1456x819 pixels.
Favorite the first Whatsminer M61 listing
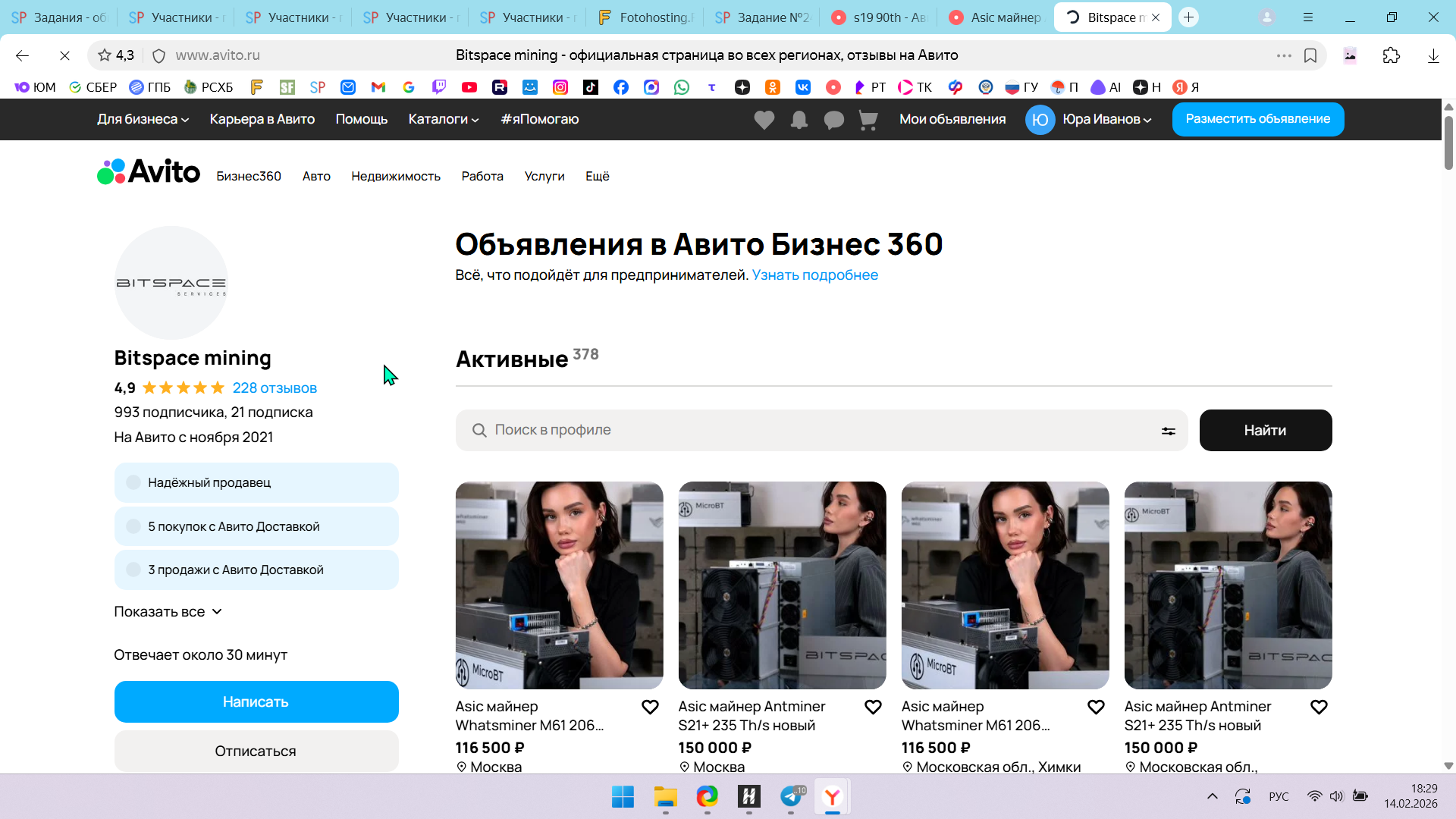coord(650,707)
